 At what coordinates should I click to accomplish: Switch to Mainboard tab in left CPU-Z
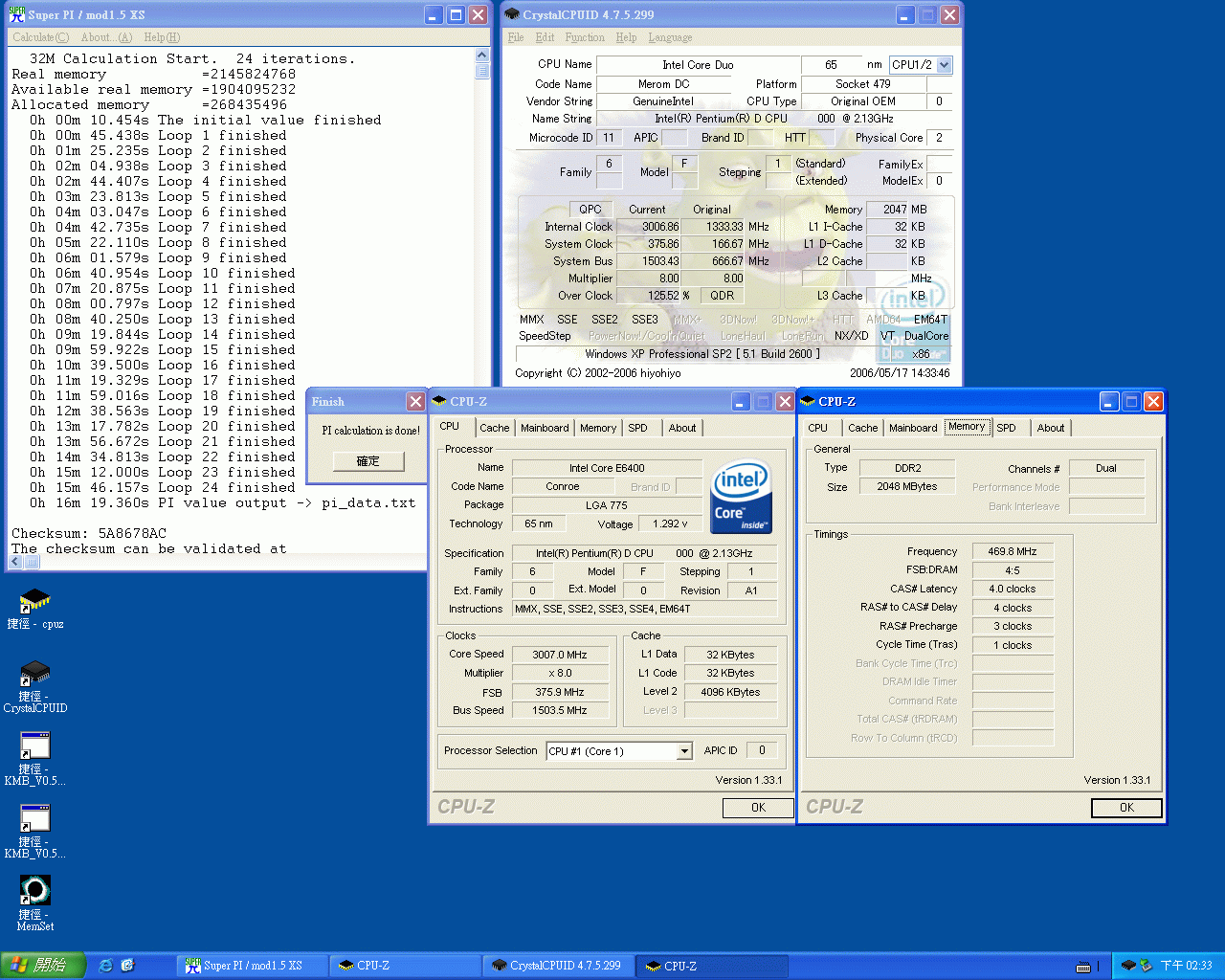point(545,428)
